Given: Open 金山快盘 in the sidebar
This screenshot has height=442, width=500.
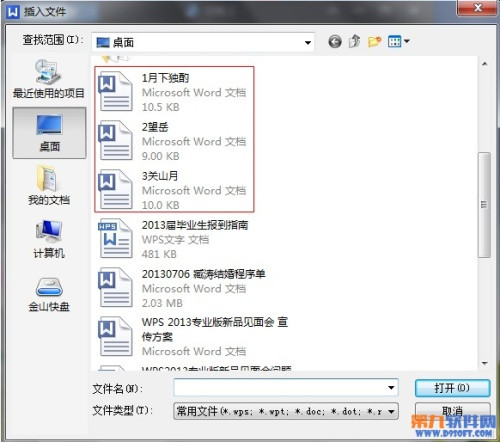Looking at the screenshot, I should (x=49, y=294).
